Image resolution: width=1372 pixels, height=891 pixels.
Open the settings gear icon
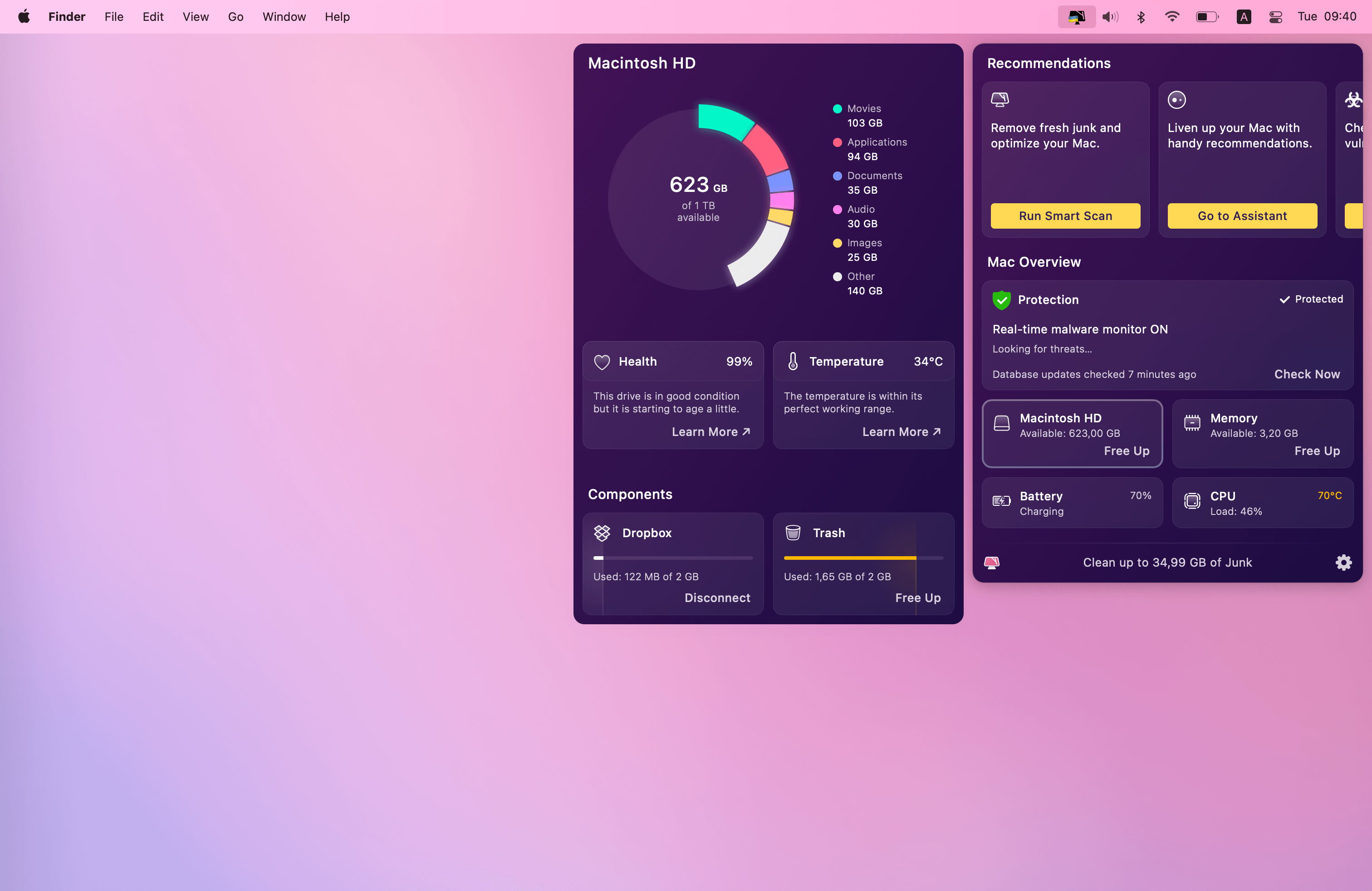(1343, 563)
